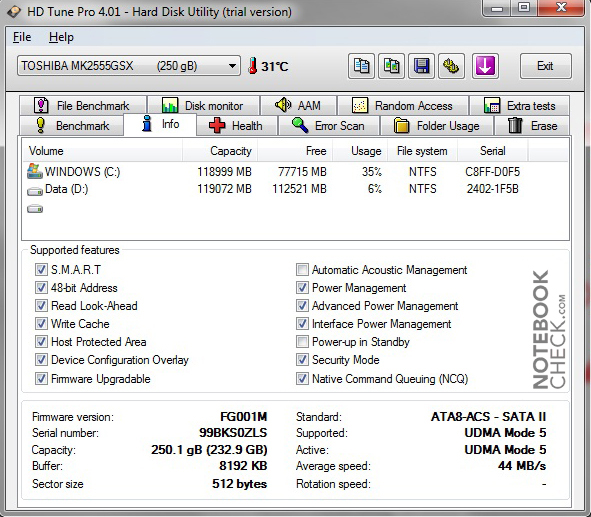Image resolution: width=591 pixels, height=517 pixels.
Task: Toggle the Interface Power Management checkbox
Action: coord(302,324)
